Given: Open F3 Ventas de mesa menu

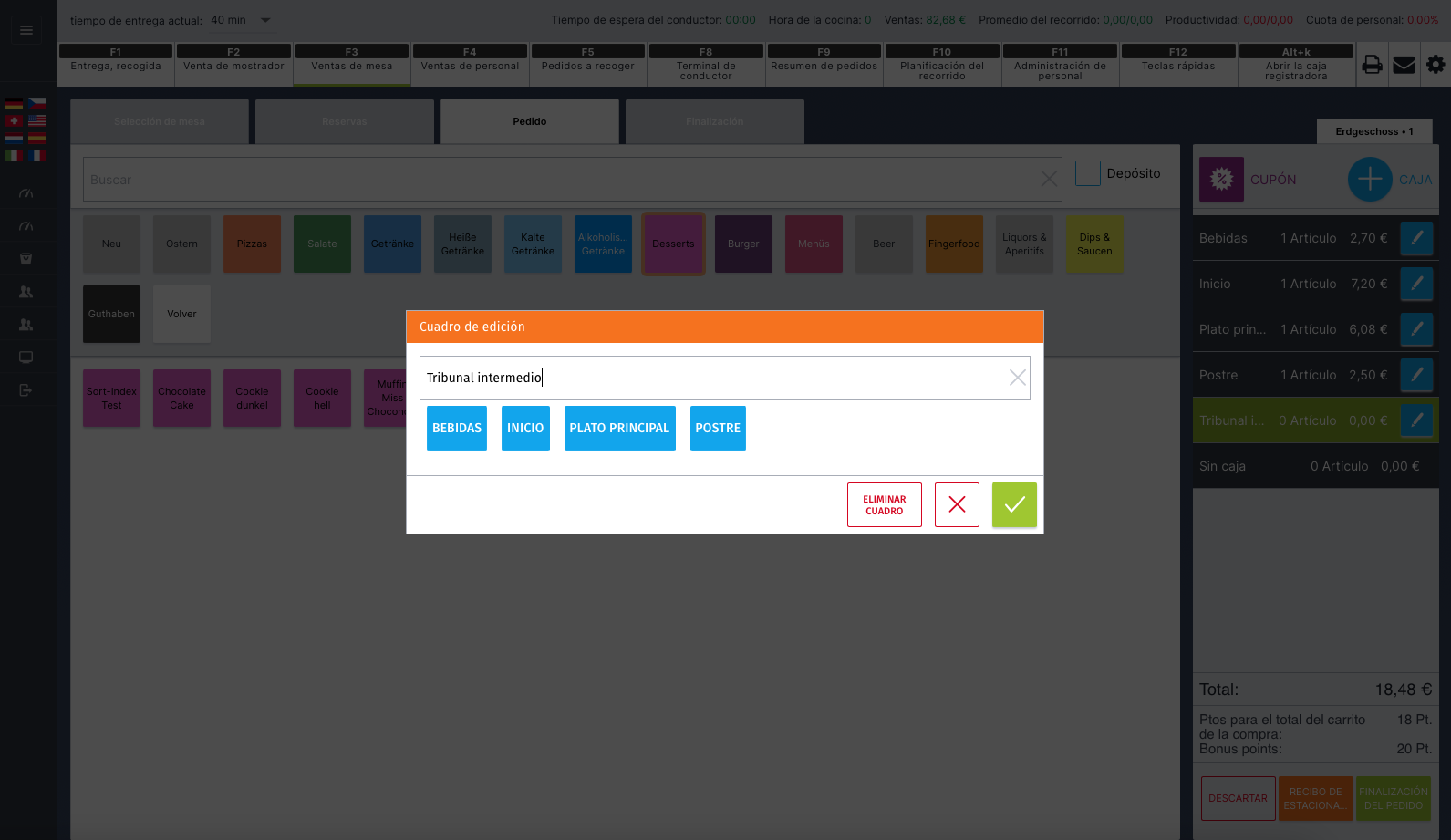Looking at the screenshot, I should pyautogui.click(x=351, y=65).
